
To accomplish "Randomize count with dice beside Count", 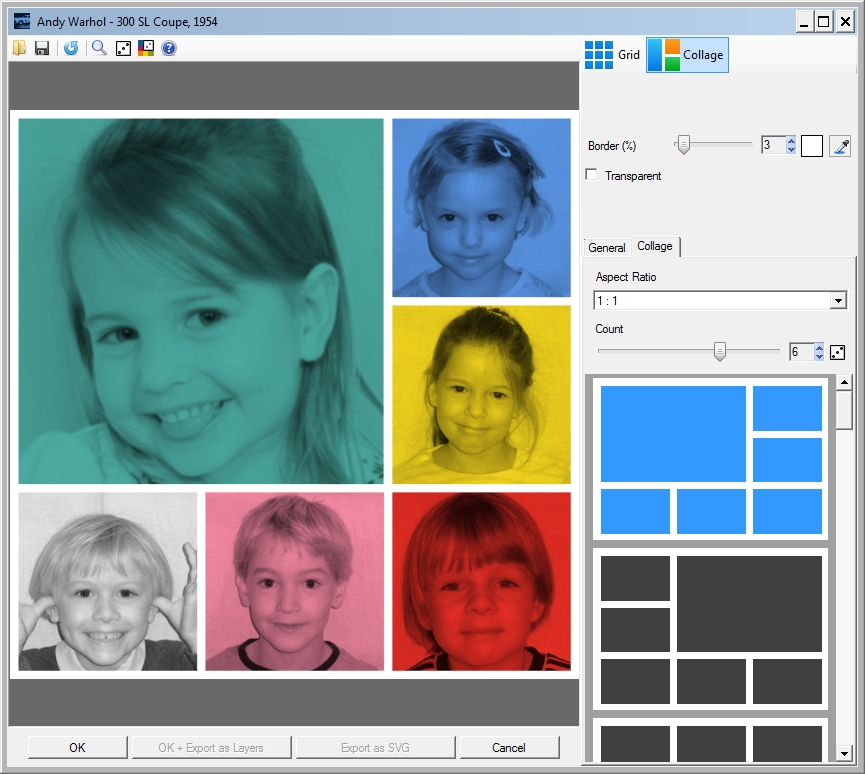I will (837, 353).
